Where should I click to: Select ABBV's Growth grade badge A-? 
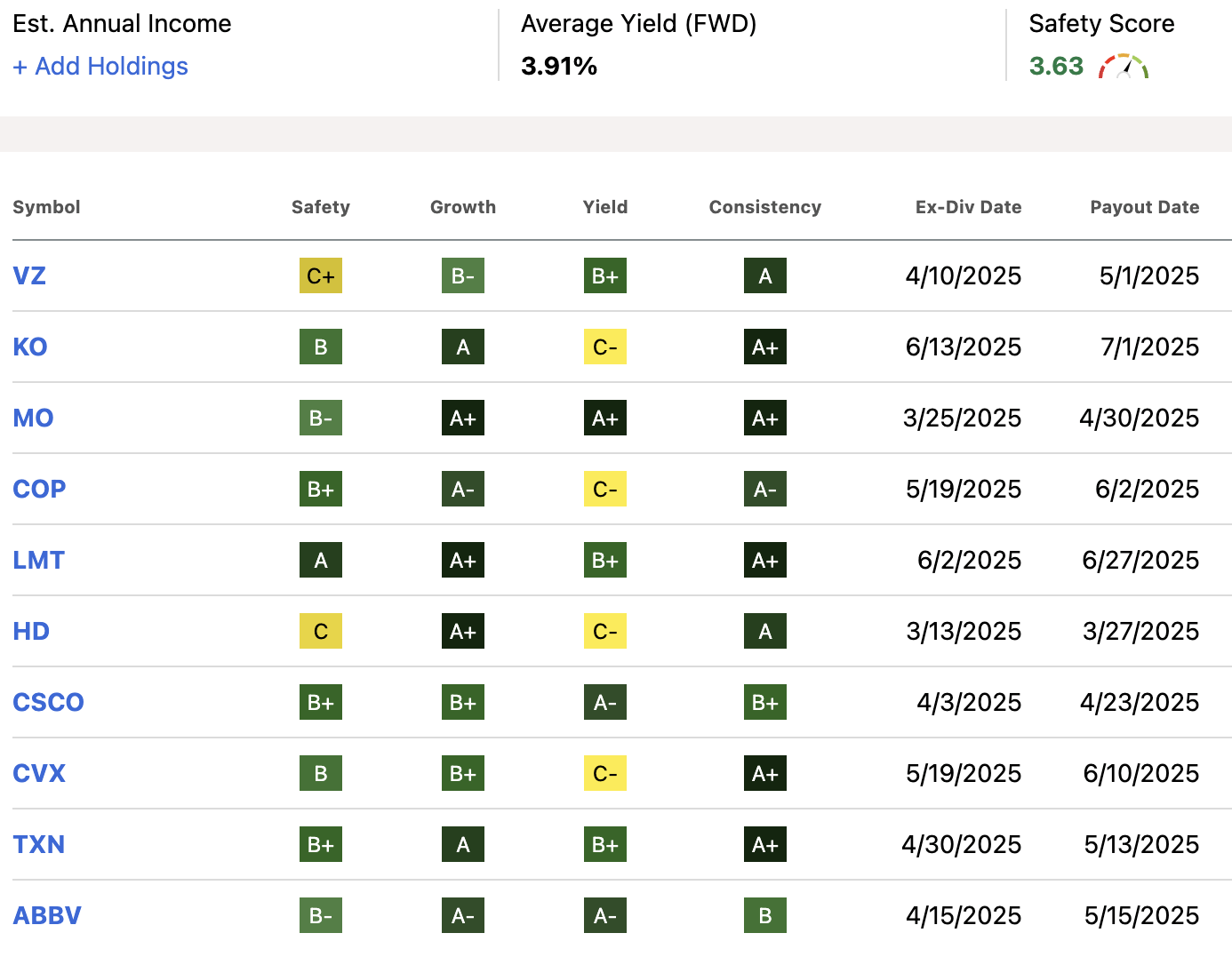462,914
